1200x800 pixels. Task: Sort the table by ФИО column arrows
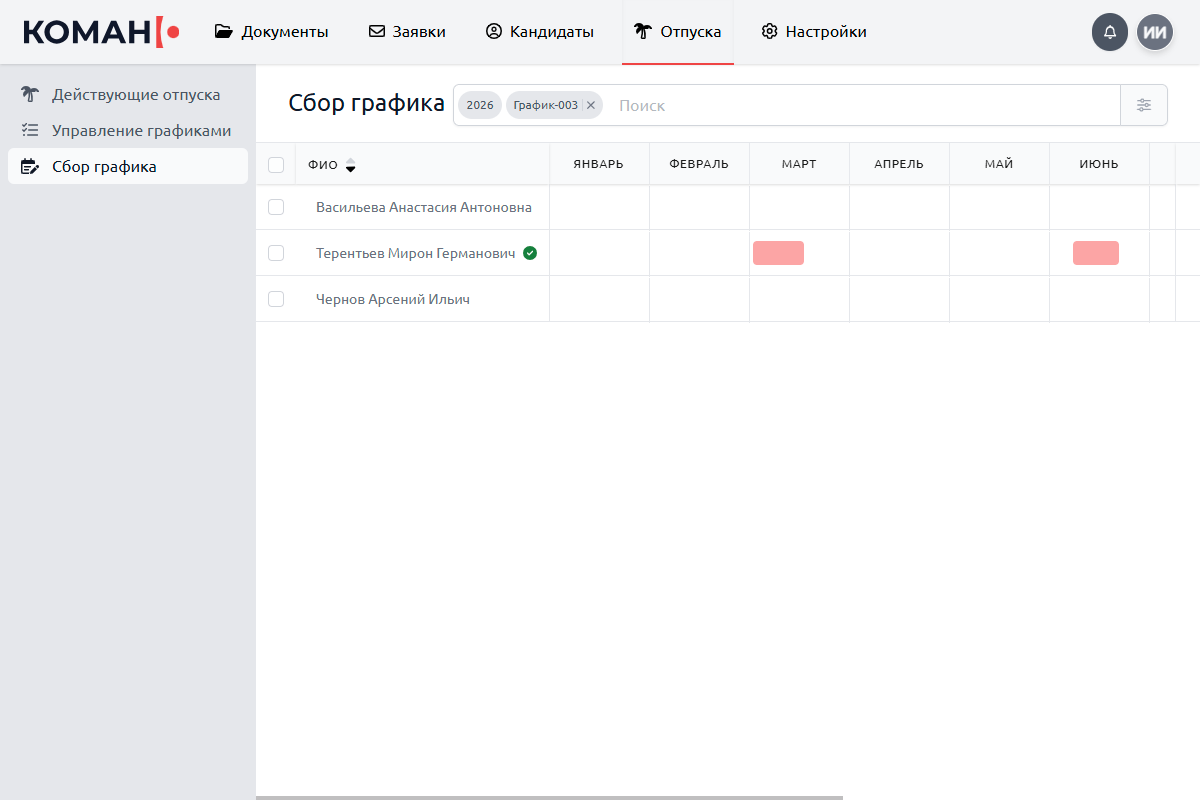350,165
